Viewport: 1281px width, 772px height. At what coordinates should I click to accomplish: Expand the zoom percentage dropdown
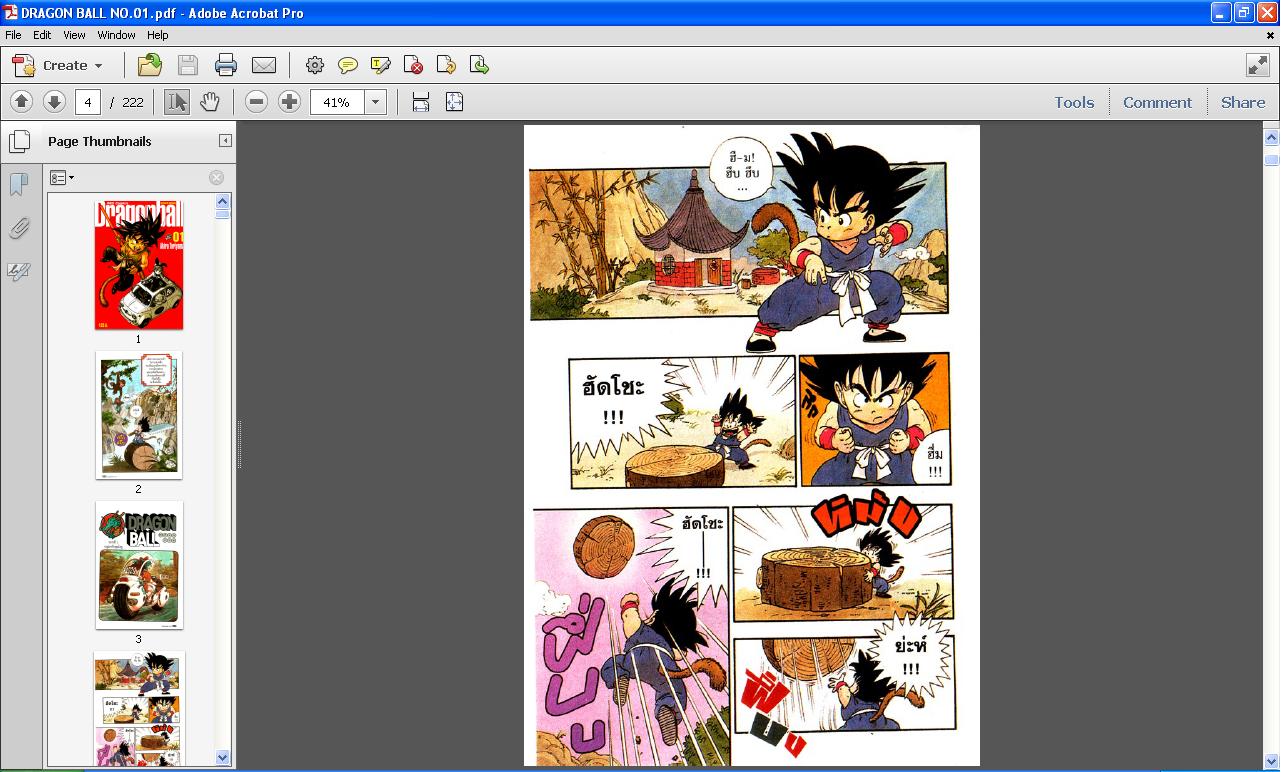pyautogui.click(x=375, y=101)
